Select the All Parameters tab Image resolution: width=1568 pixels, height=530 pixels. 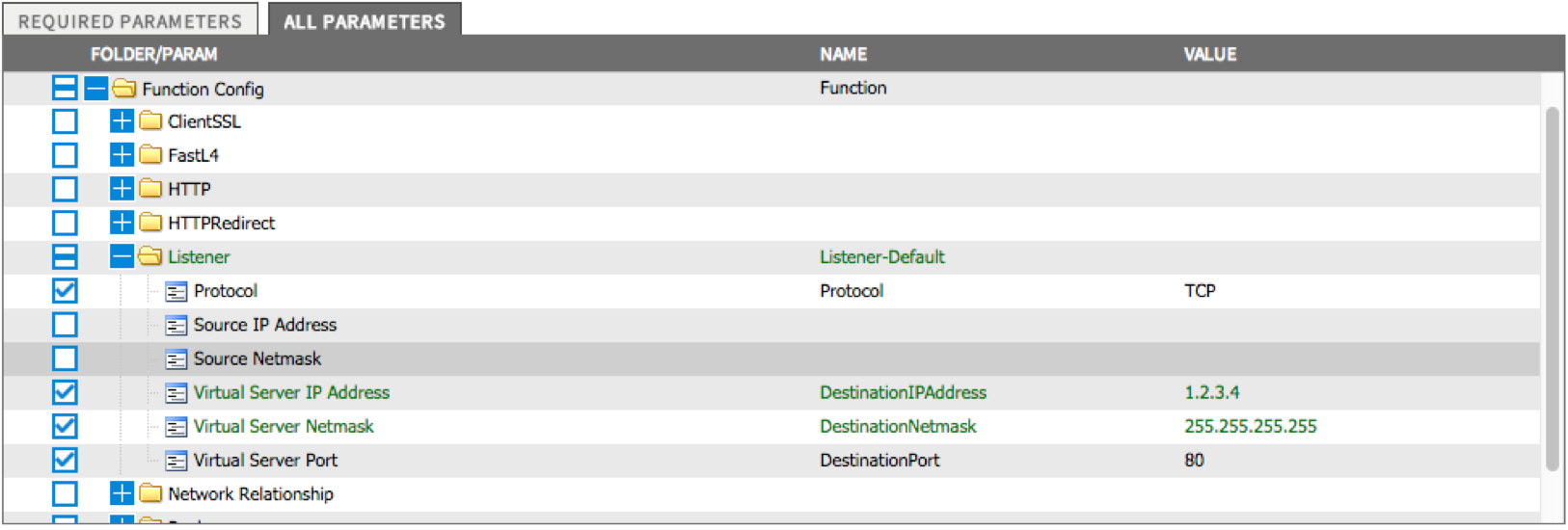point(364,21)
